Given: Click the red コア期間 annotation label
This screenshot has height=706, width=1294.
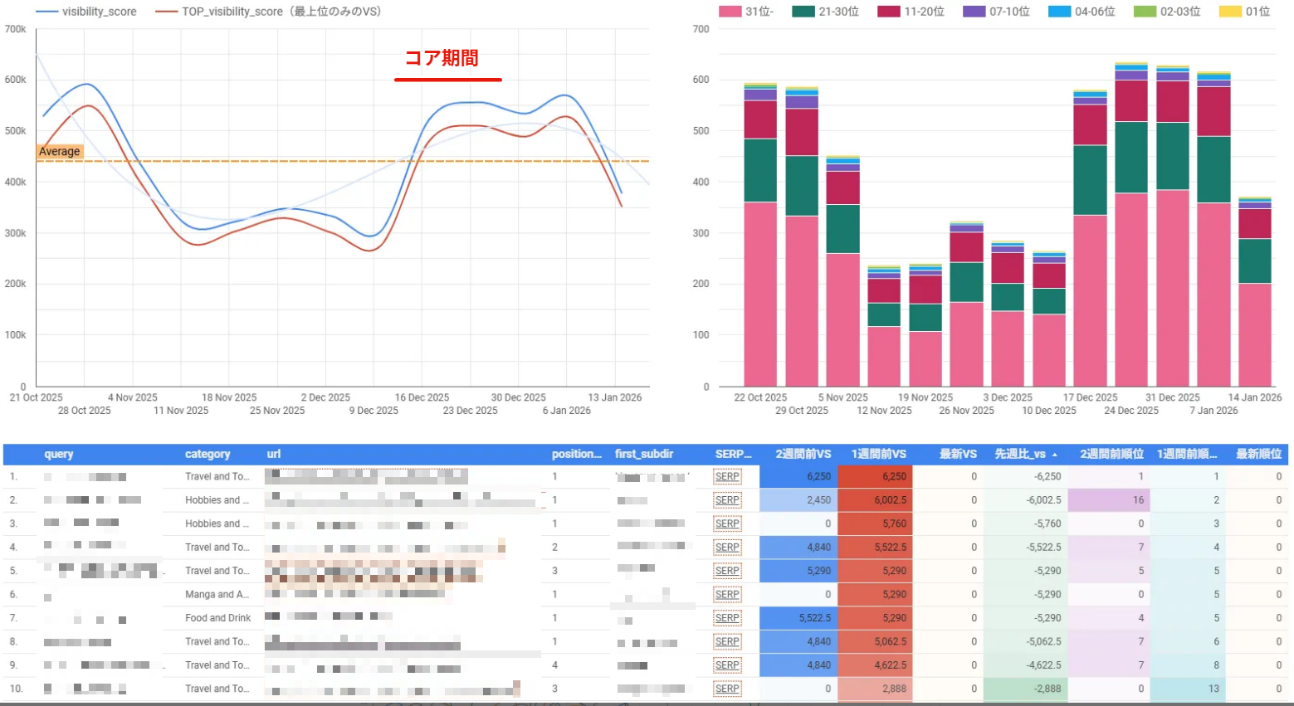Looking at the screenshot, I should click(447, 59).
